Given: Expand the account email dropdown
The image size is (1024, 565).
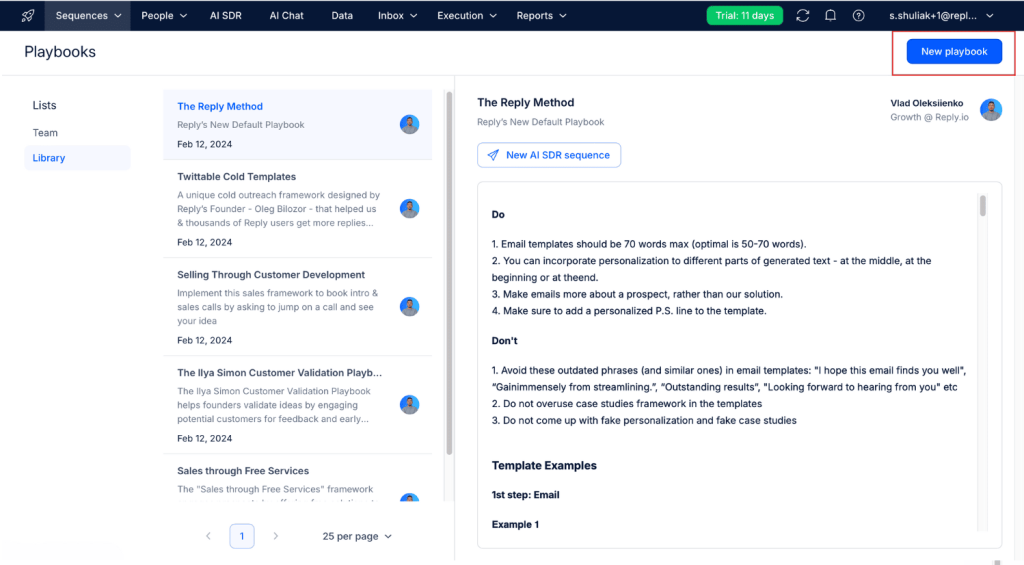Looking at the screenshot, I should (x=941, y=16).
